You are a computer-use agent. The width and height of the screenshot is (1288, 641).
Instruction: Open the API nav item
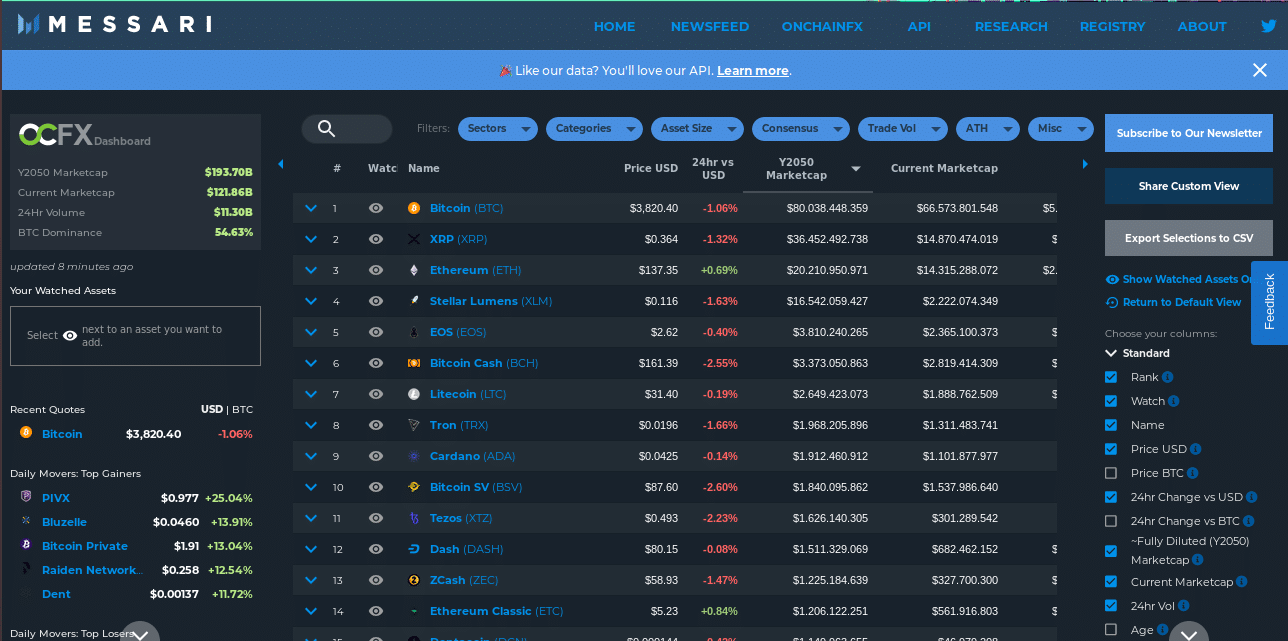point(919,26)
